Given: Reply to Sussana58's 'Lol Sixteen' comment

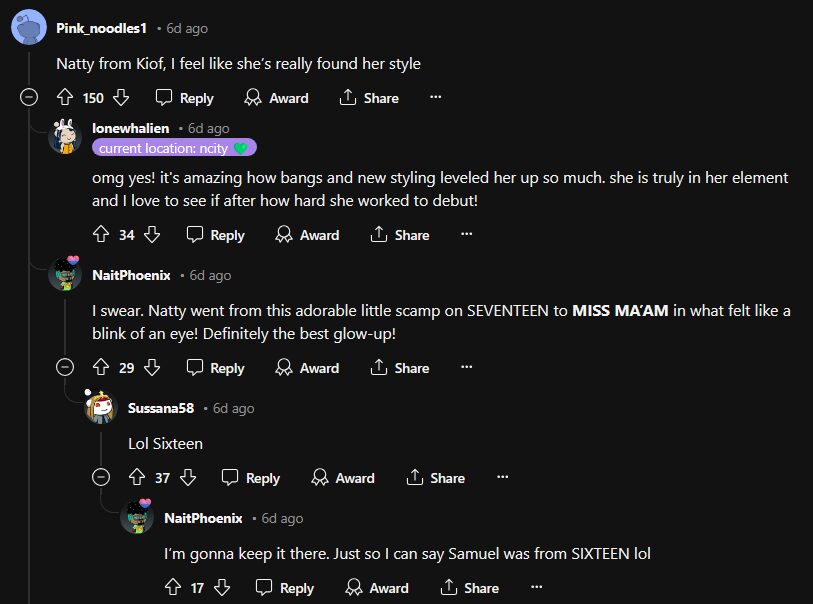Looking at the screenshot, I should pyautogui.click(x=251, y=478).
